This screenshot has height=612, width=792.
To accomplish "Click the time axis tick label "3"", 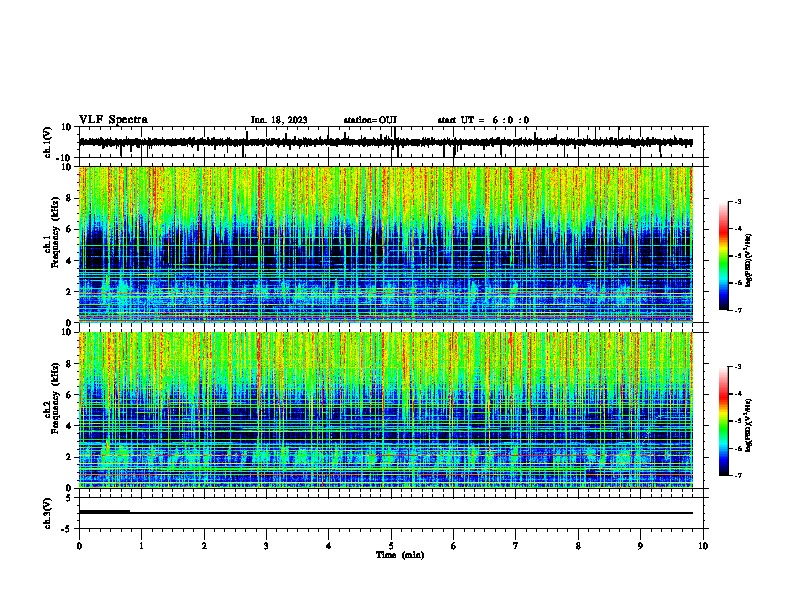I will point(266,546).
